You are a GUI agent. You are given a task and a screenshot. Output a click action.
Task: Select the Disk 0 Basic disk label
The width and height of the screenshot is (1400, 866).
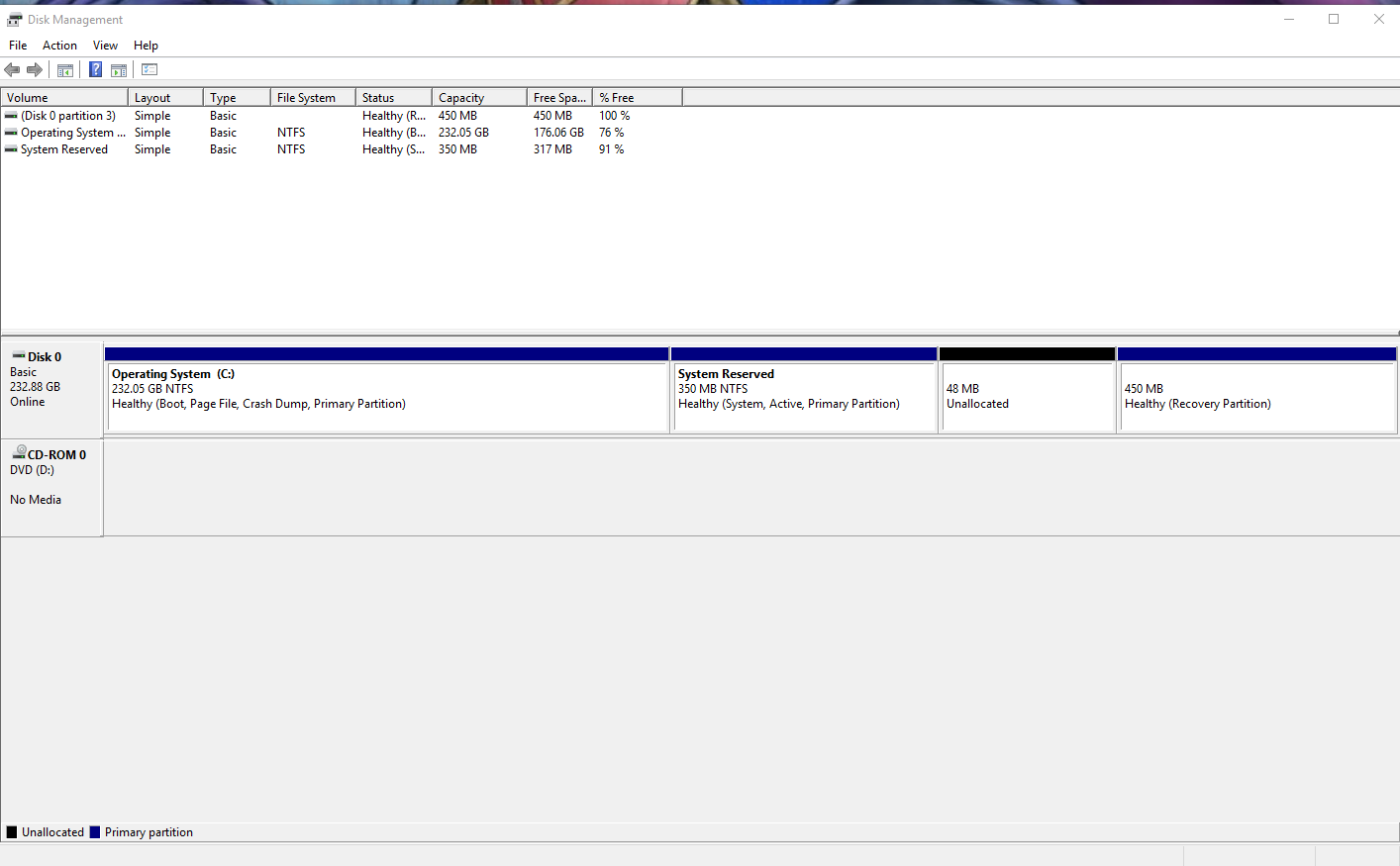point(51,390)
